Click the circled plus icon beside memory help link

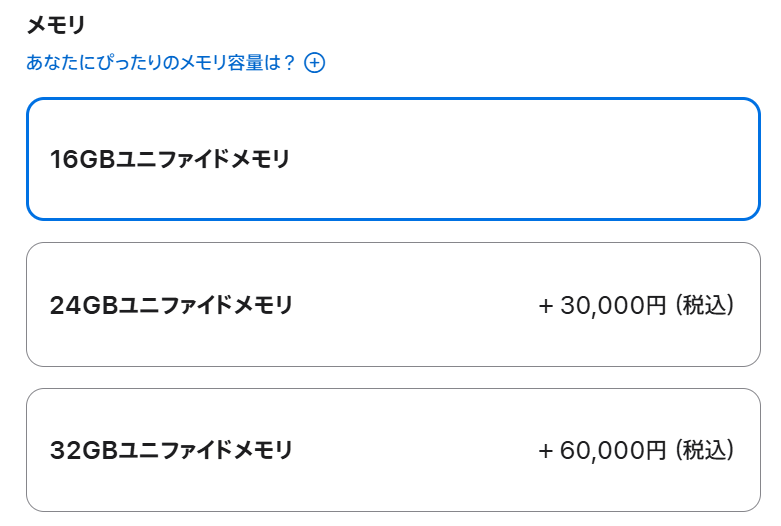[x=315, y=63]
